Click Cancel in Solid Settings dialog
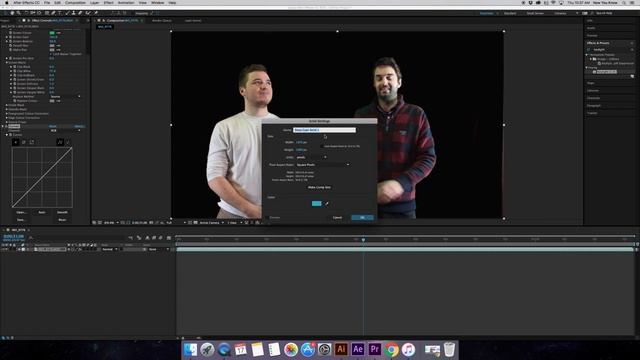Screen dimensions: 640x360 337,218
